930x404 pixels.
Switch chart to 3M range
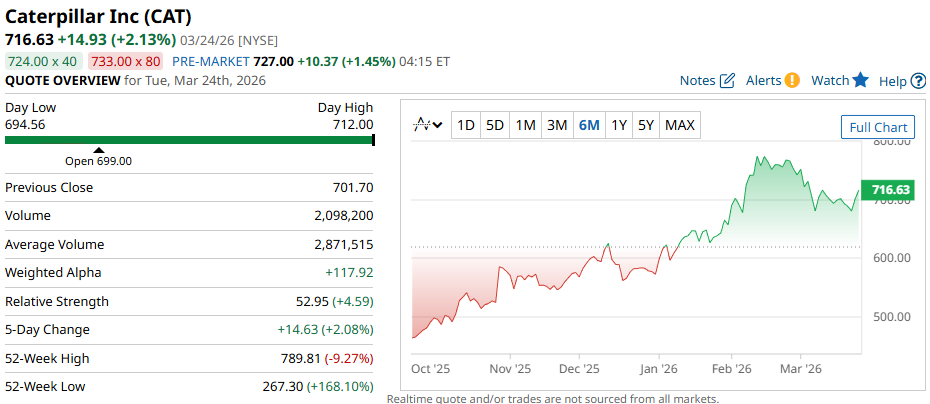click(557, 125)
